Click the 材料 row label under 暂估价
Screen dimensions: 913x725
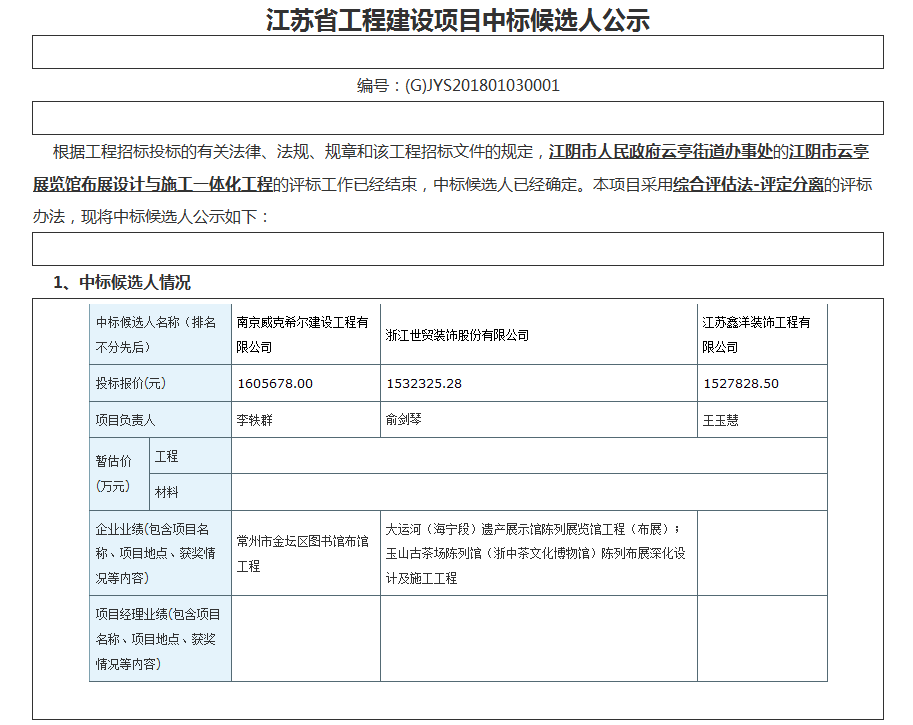point(167,492)
